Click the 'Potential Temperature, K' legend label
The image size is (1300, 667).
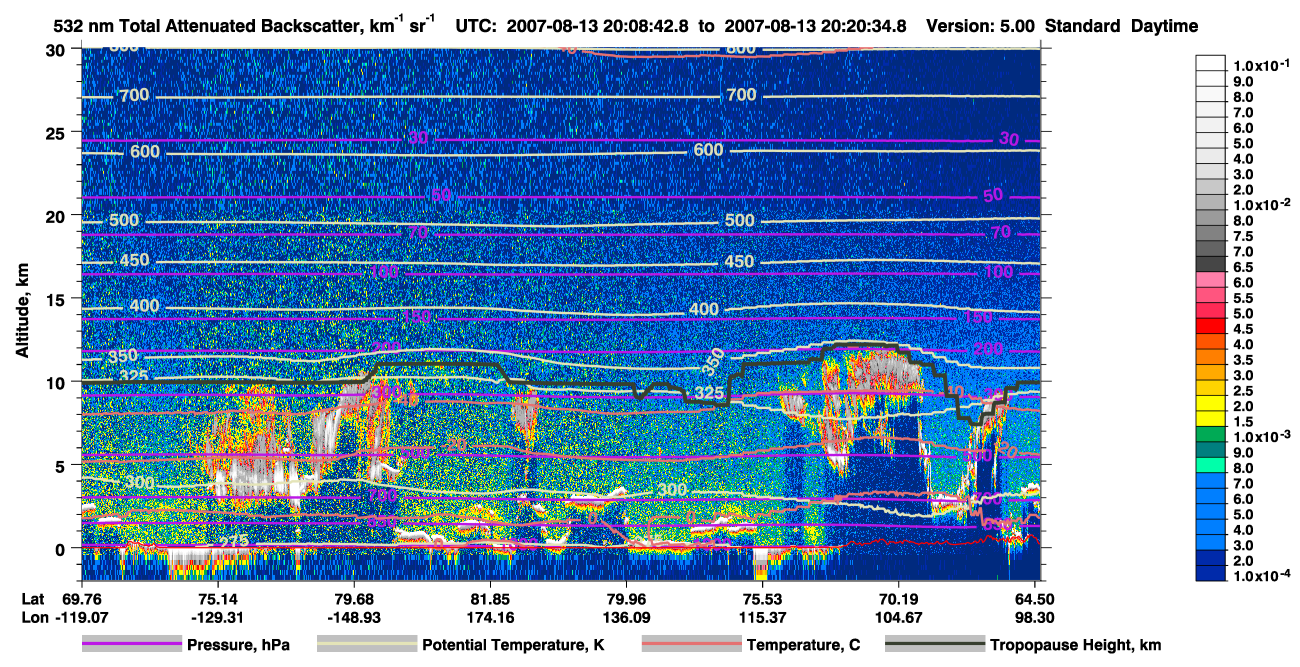[513, 646]
